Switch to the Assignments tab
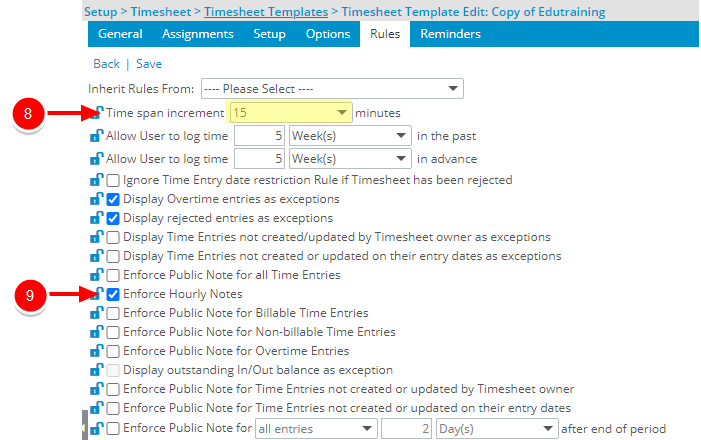701x440 pixels. pyautogui.click(x=198, y=34)
